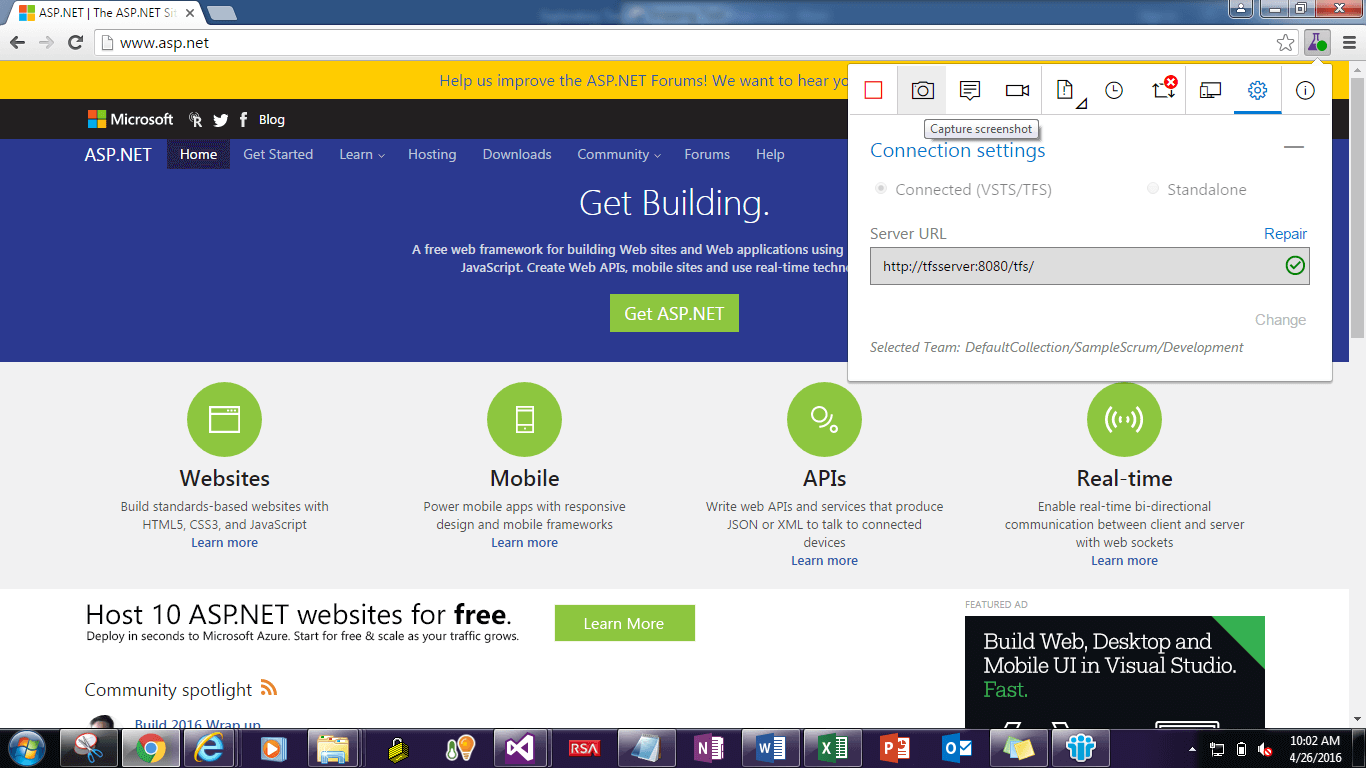Select the Connected (VSTS/TFS) radio option
The width and height of the screenshot is (1366, 768).
click(x=881, y=189)
